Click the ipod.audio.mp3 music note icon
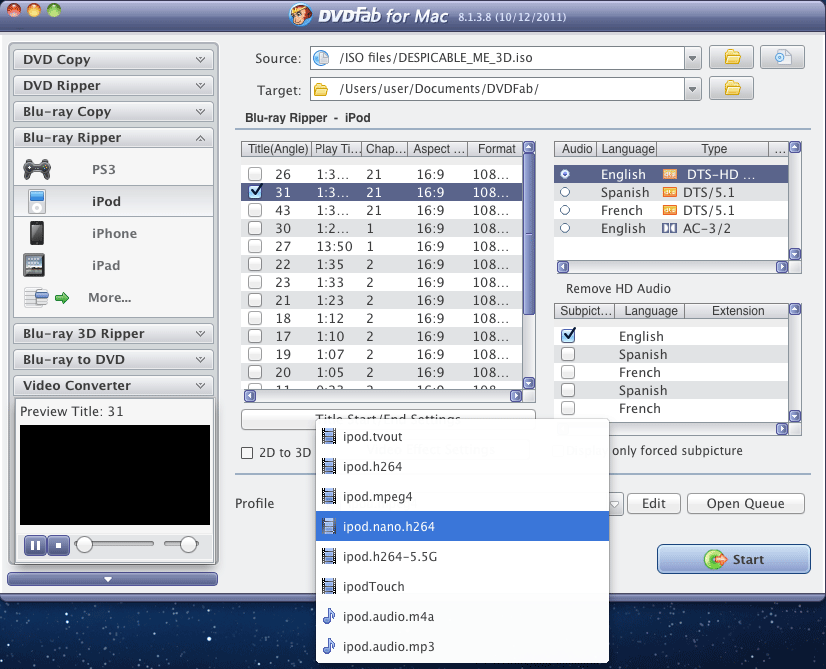Viewport: 826px width, 669px height. (x=329, y=646)
